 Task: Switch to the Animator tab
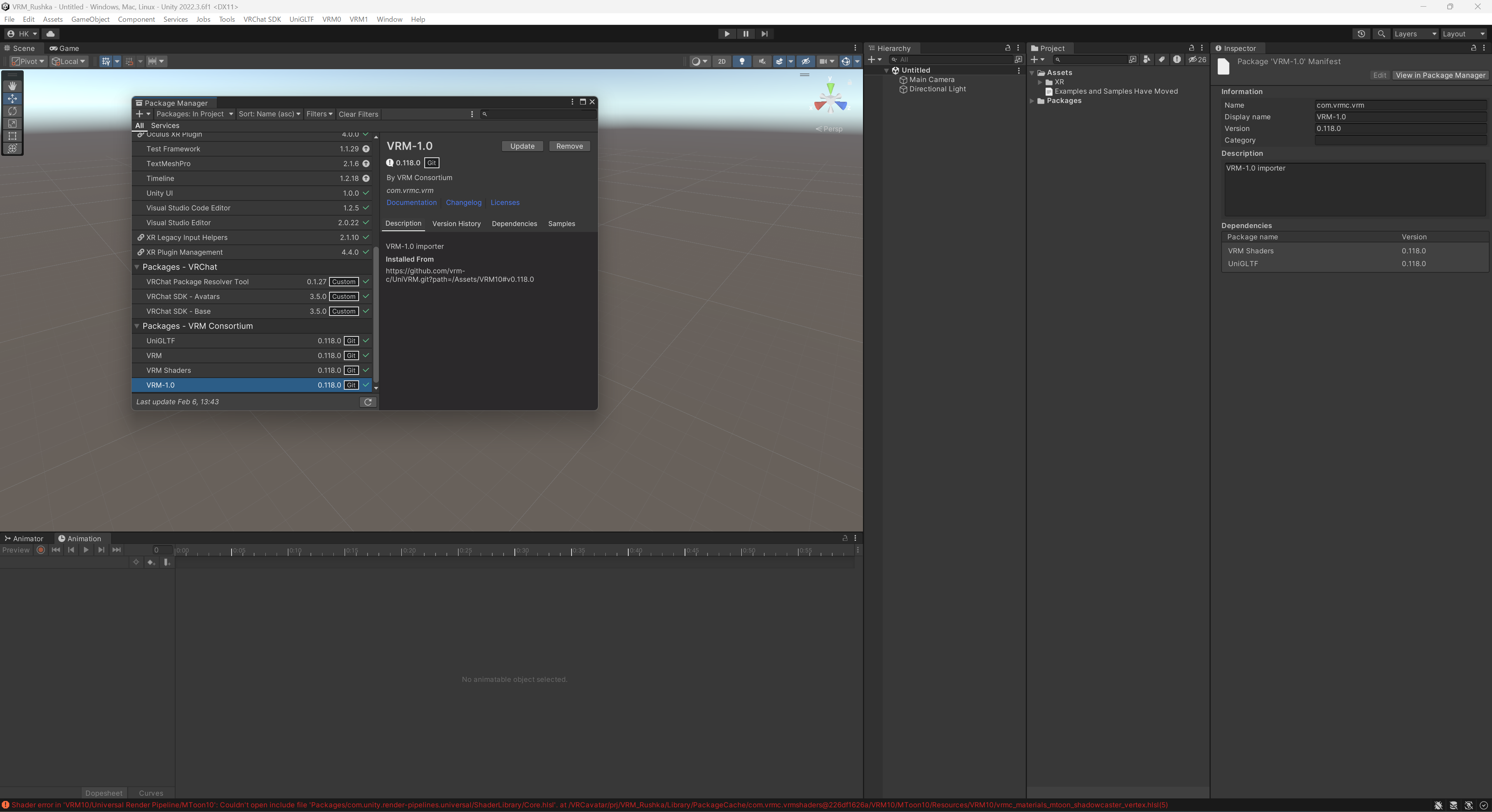24,538
